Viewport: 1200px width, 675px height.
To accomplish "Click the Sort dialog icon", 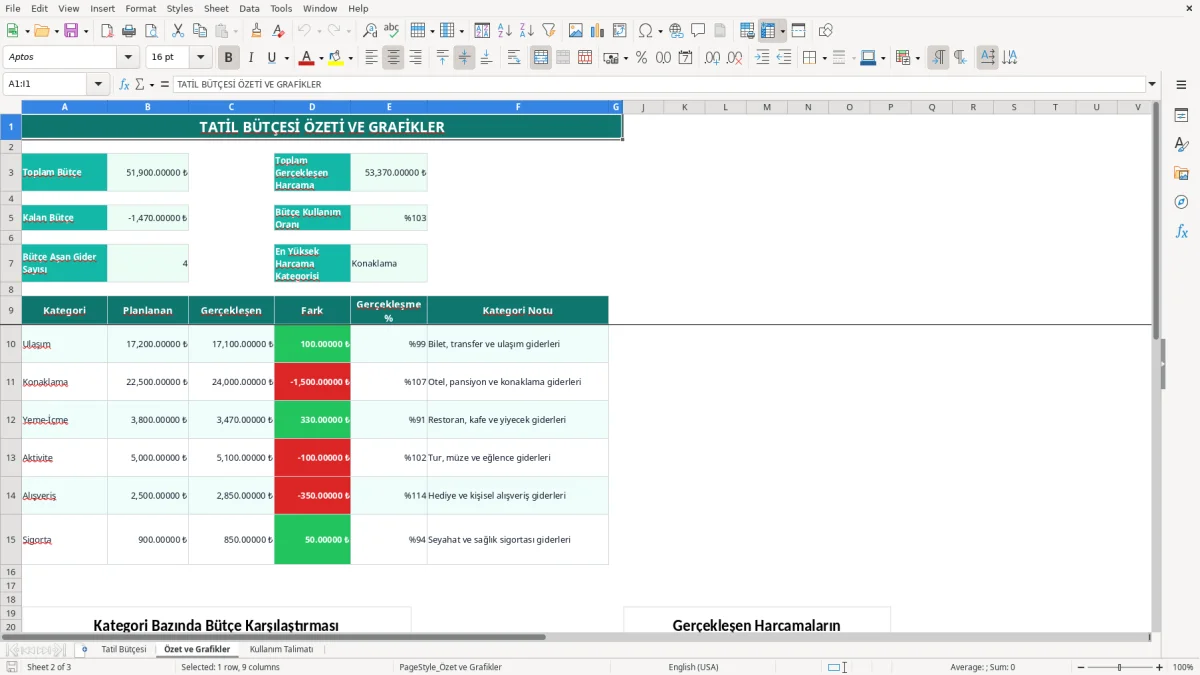I will click(482, 31).
